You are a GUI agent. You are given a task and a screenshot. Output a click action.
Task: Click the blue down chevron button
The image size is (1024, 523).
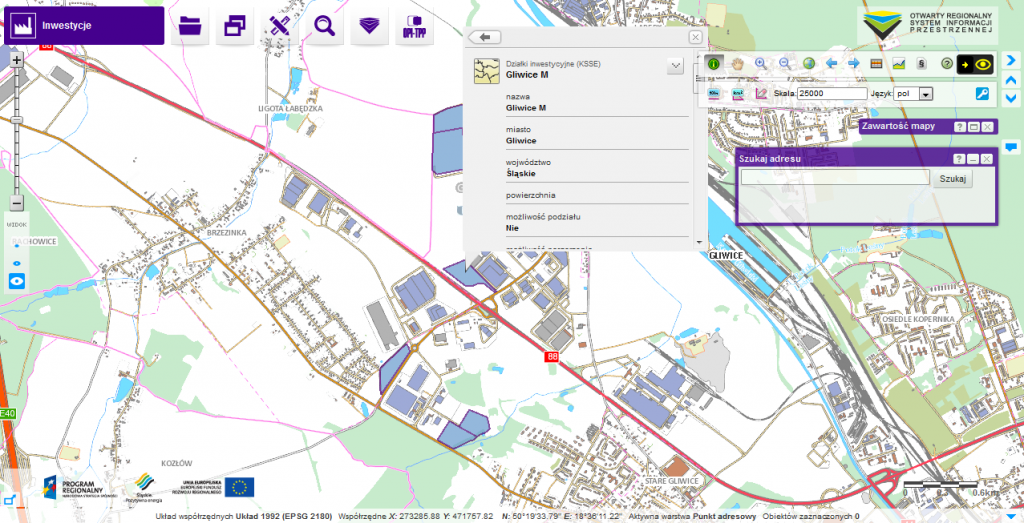1010,99
